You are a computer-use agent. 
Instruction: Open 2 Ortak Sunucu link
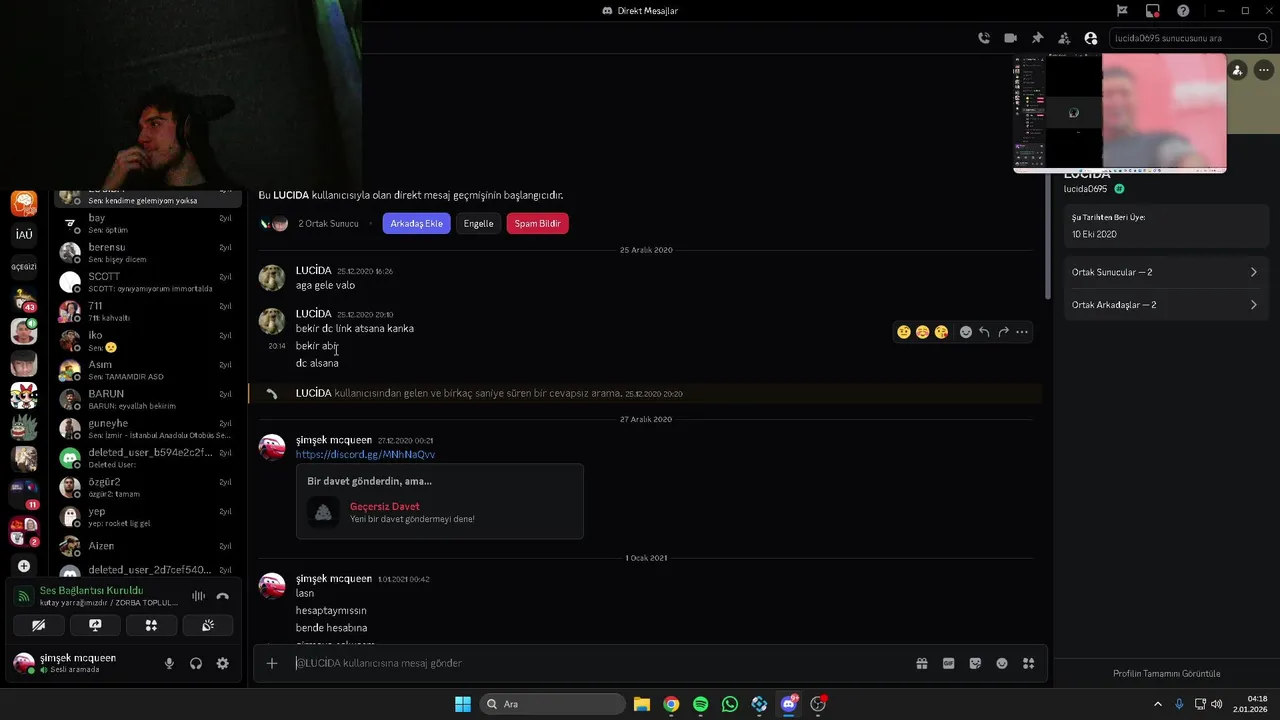click(328, 224)
